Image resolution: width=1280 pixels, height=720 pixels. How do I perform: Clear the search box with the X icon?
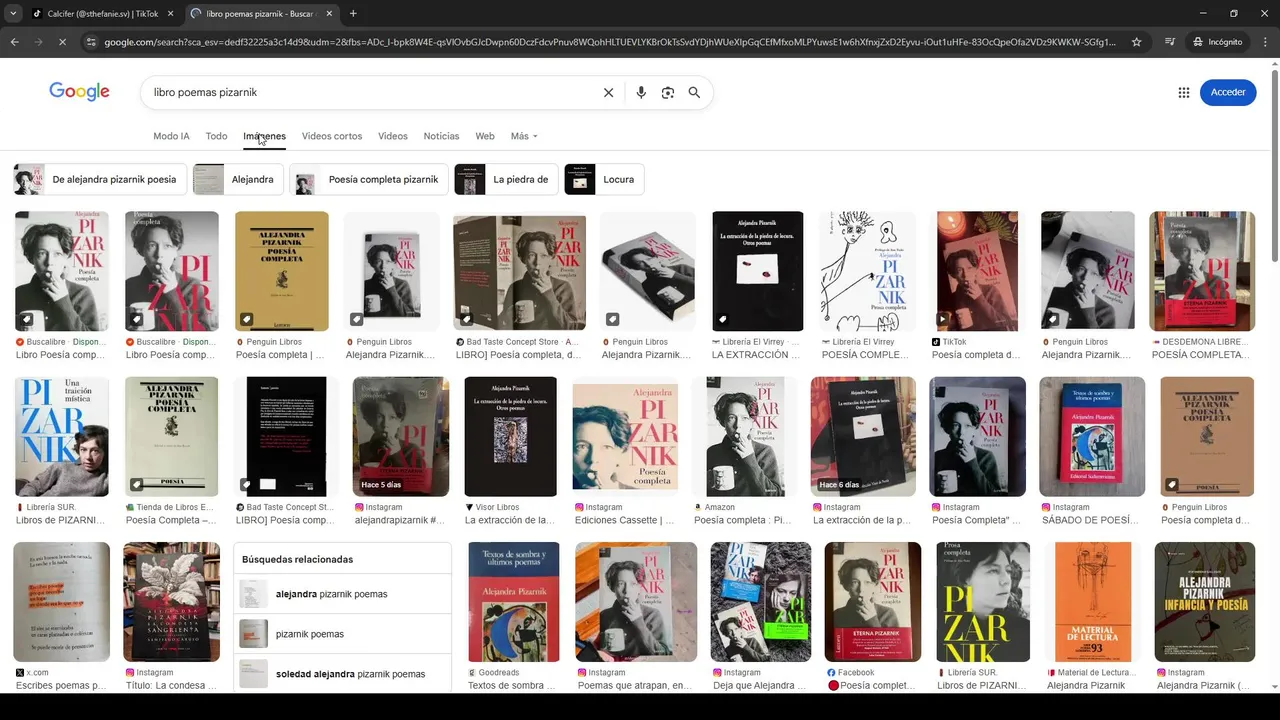pos(608,92)
